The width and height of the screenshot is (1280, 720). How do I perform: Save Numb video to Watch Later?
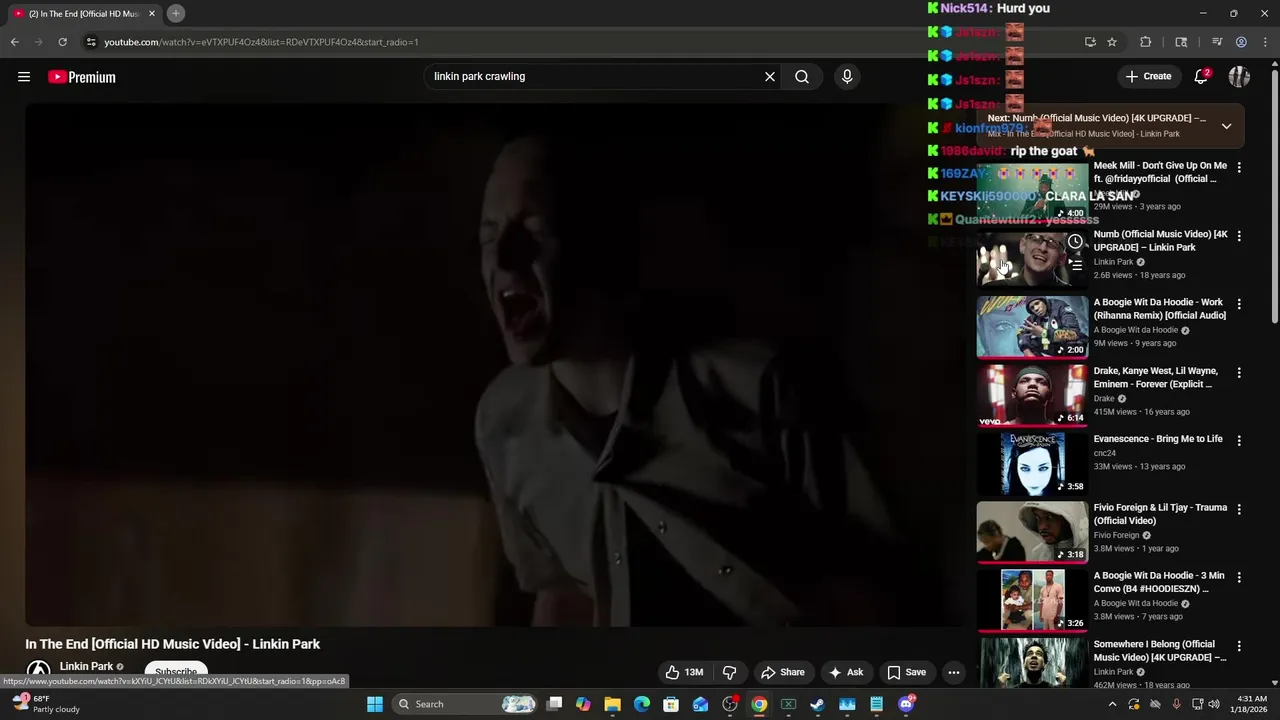(x=1075, y=241)
